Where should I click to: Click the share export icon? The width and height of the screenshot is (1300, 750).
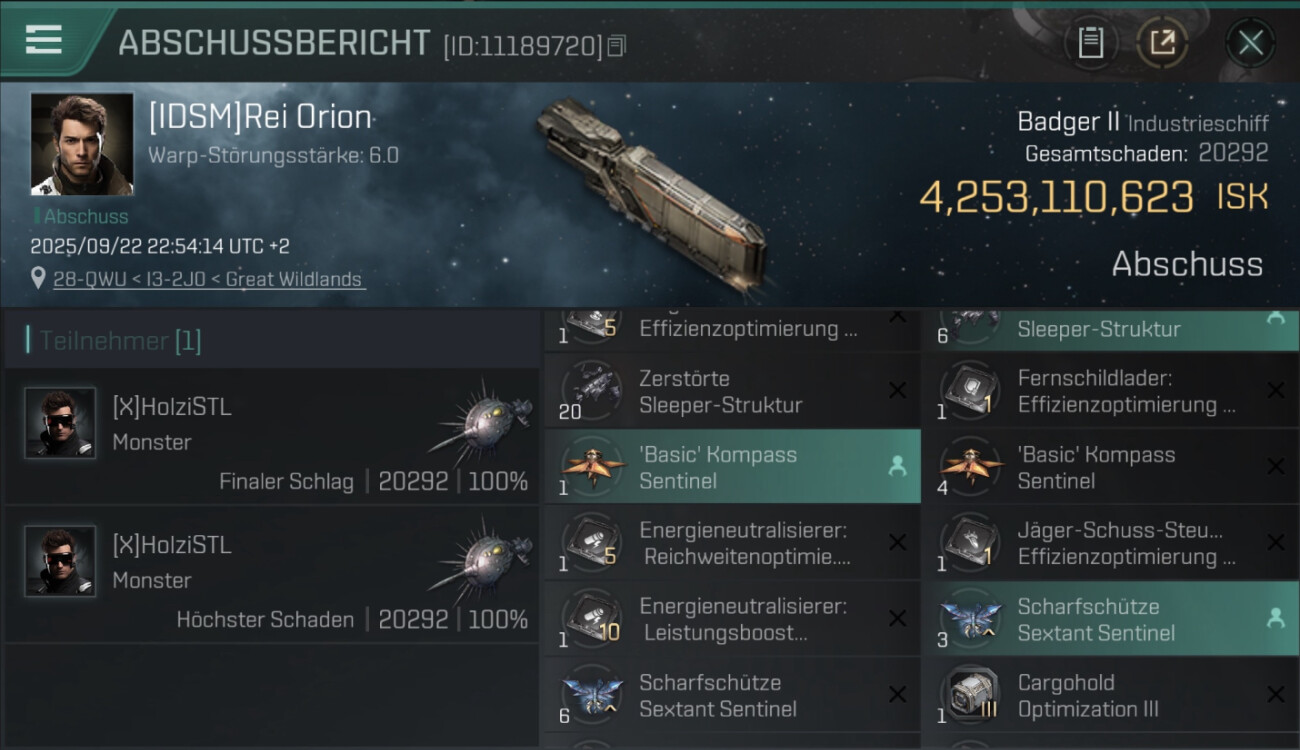coord(1162,43)
